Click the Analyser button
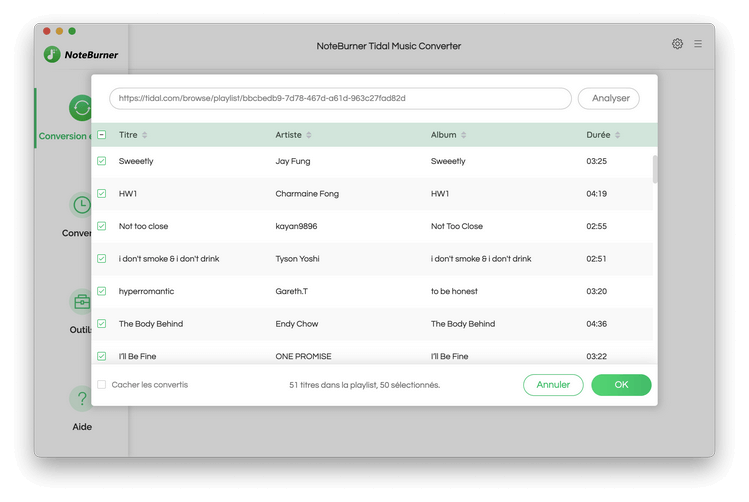Image resolution: width=749 pixels, height=502 pixels. [609, 98]
